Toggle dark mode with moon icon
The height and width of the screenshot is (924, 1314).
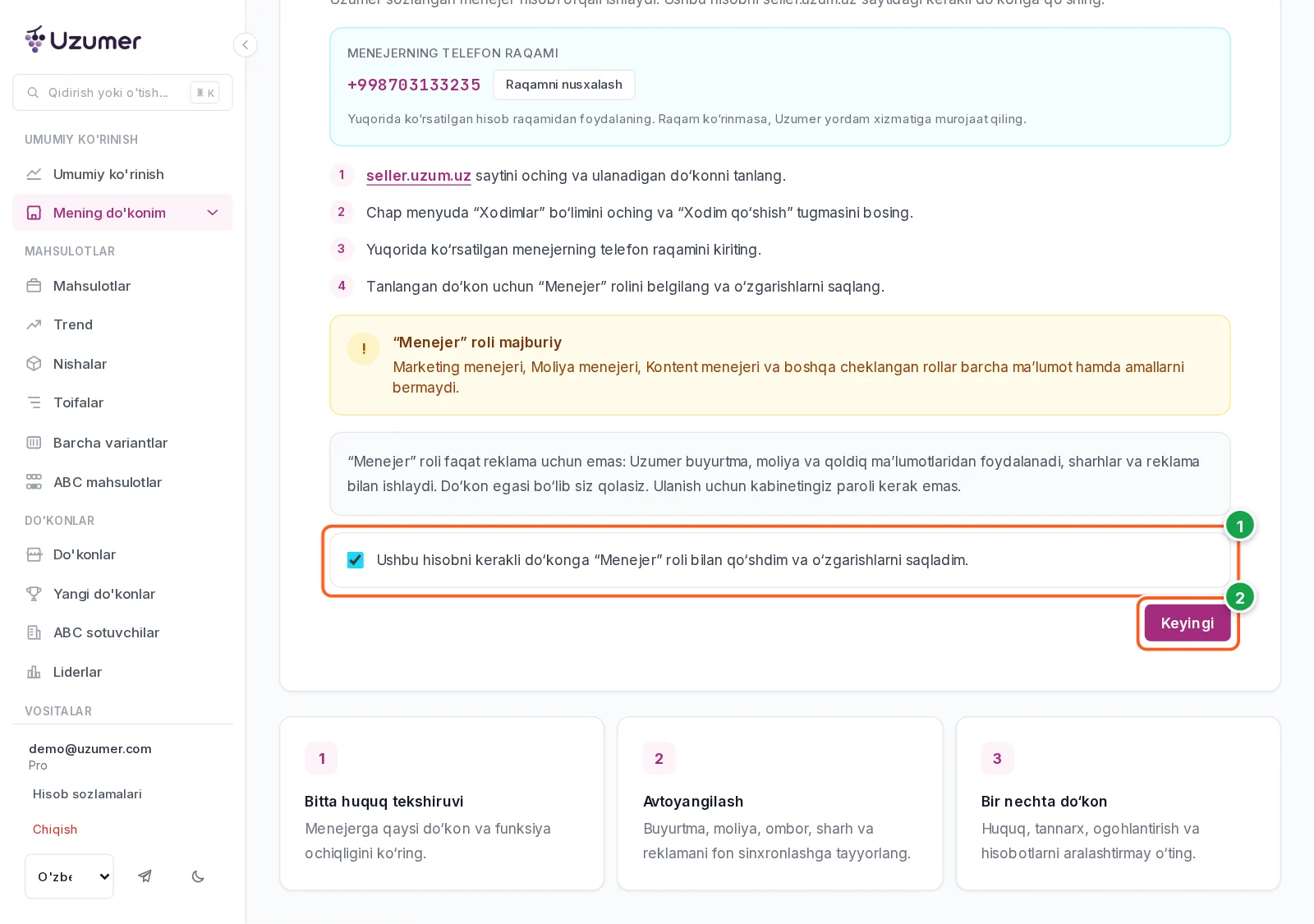coord(198,876)
